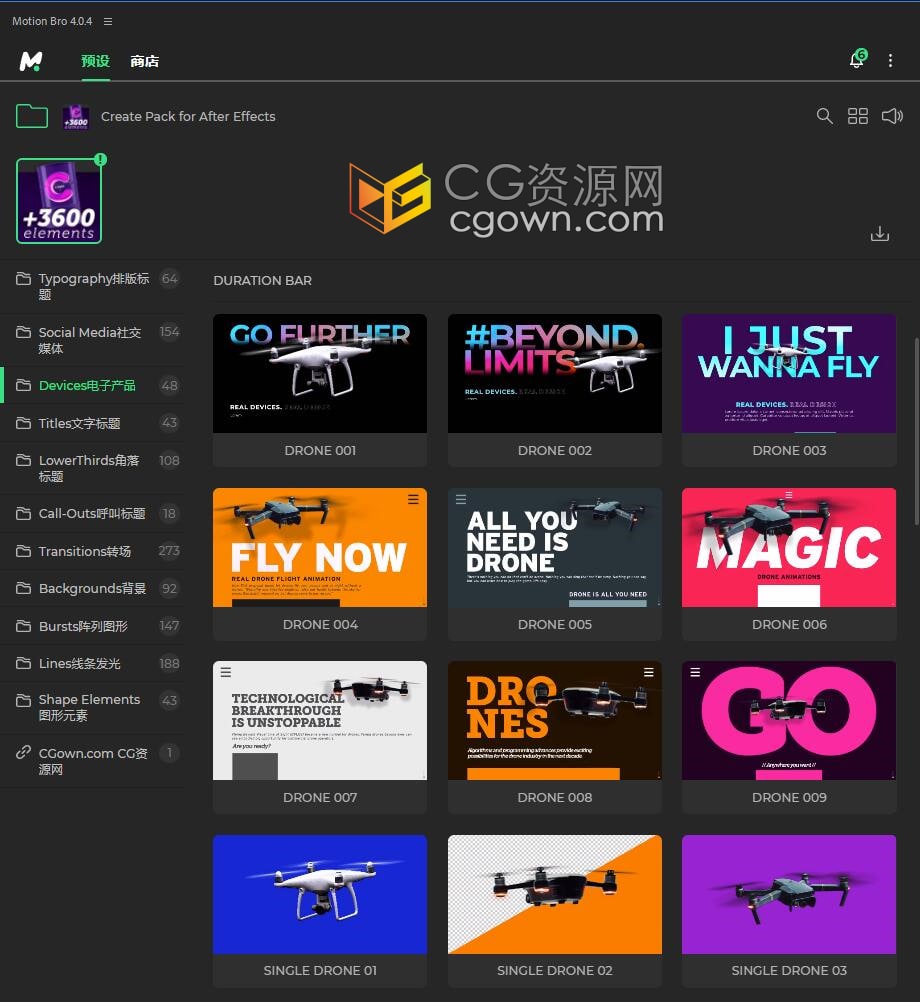The width and height of the screenshot is (920, 1002).
Task: Click Create Pack for After Effects title
Action: coord(188,116)
